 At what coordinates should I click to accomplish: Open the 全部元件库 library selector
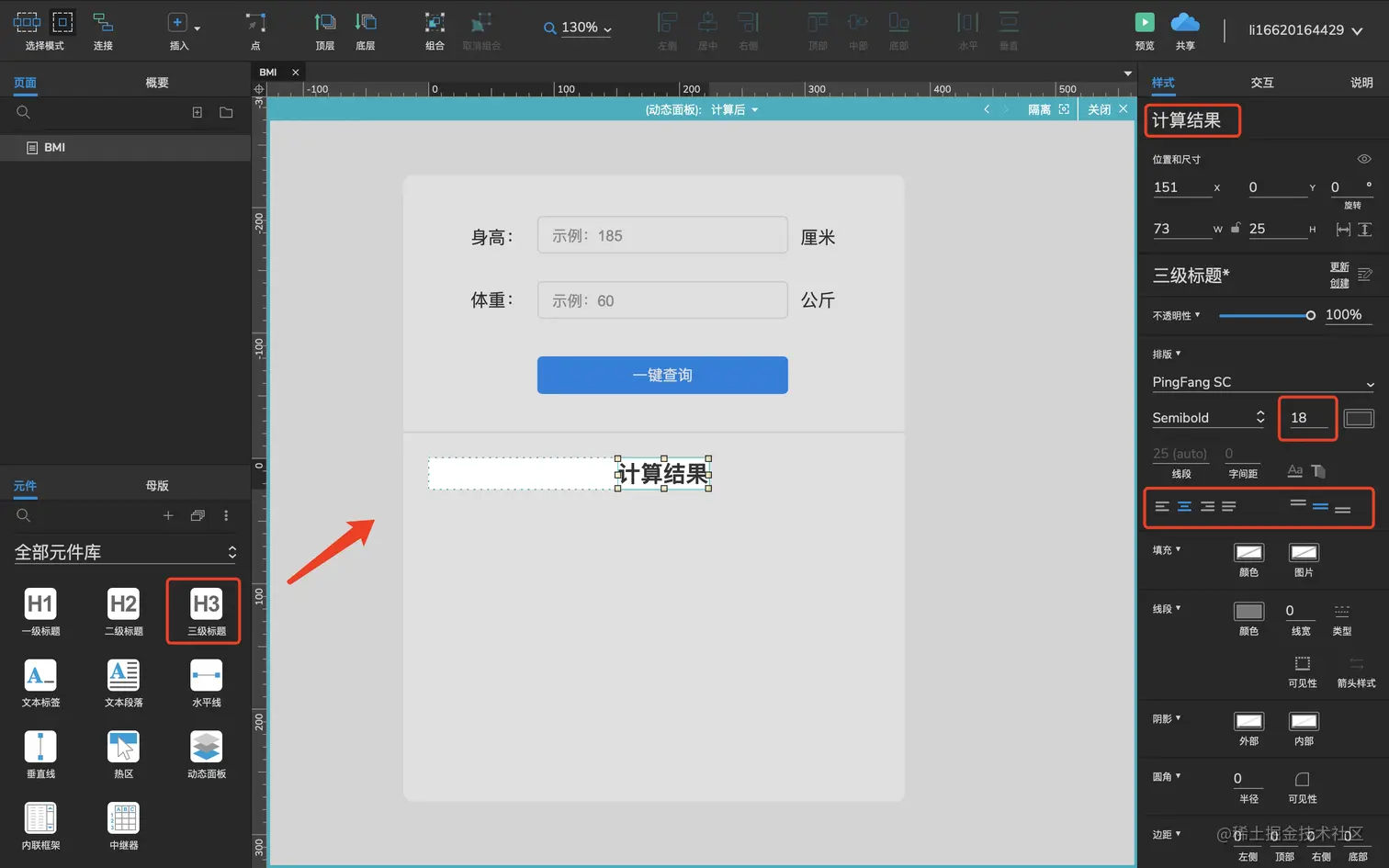click(x=126, y=552)
